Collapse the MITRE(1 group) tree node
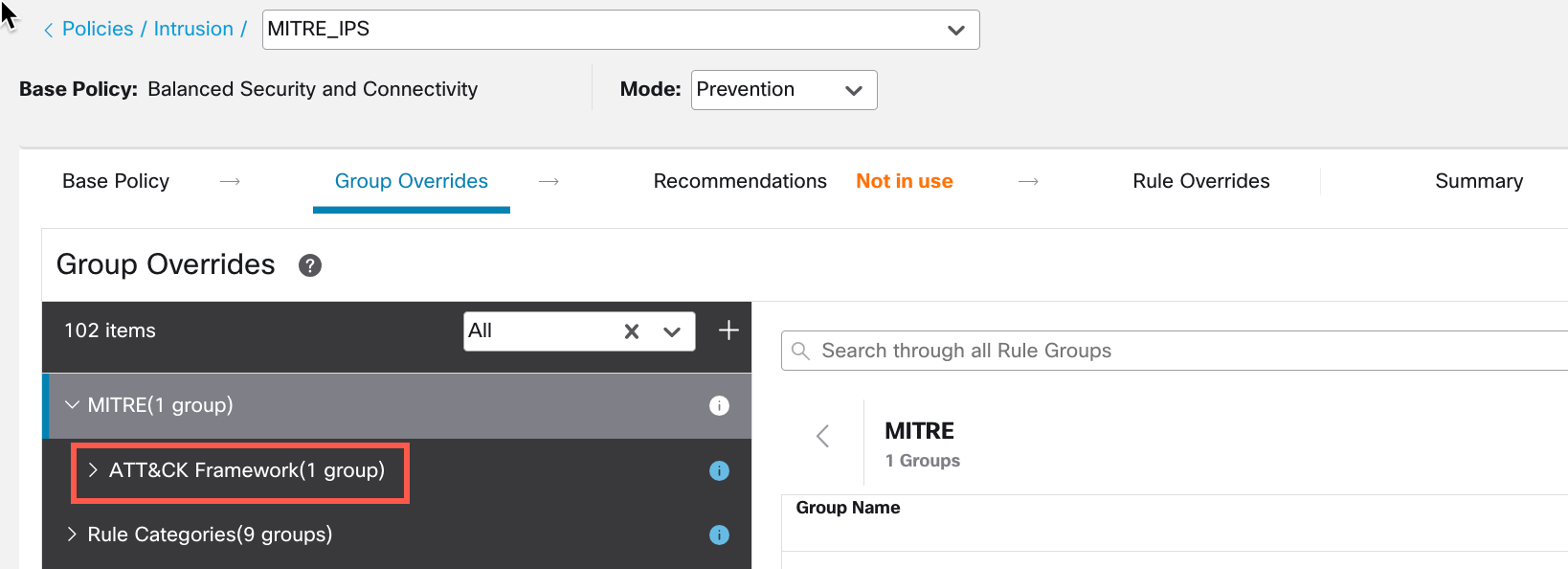This screenshot has height=569, width=1568. (x=72, y=405)
